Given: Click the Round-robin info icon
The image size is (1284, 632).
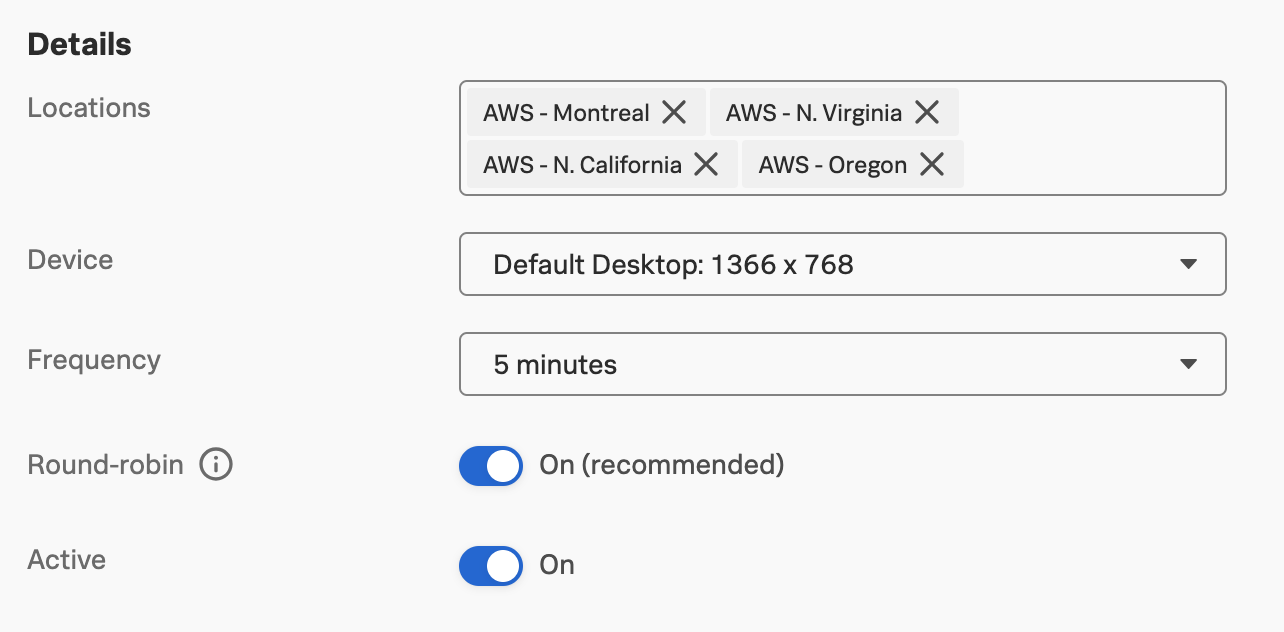Looking at the screenshot, I should click(216, 464).
